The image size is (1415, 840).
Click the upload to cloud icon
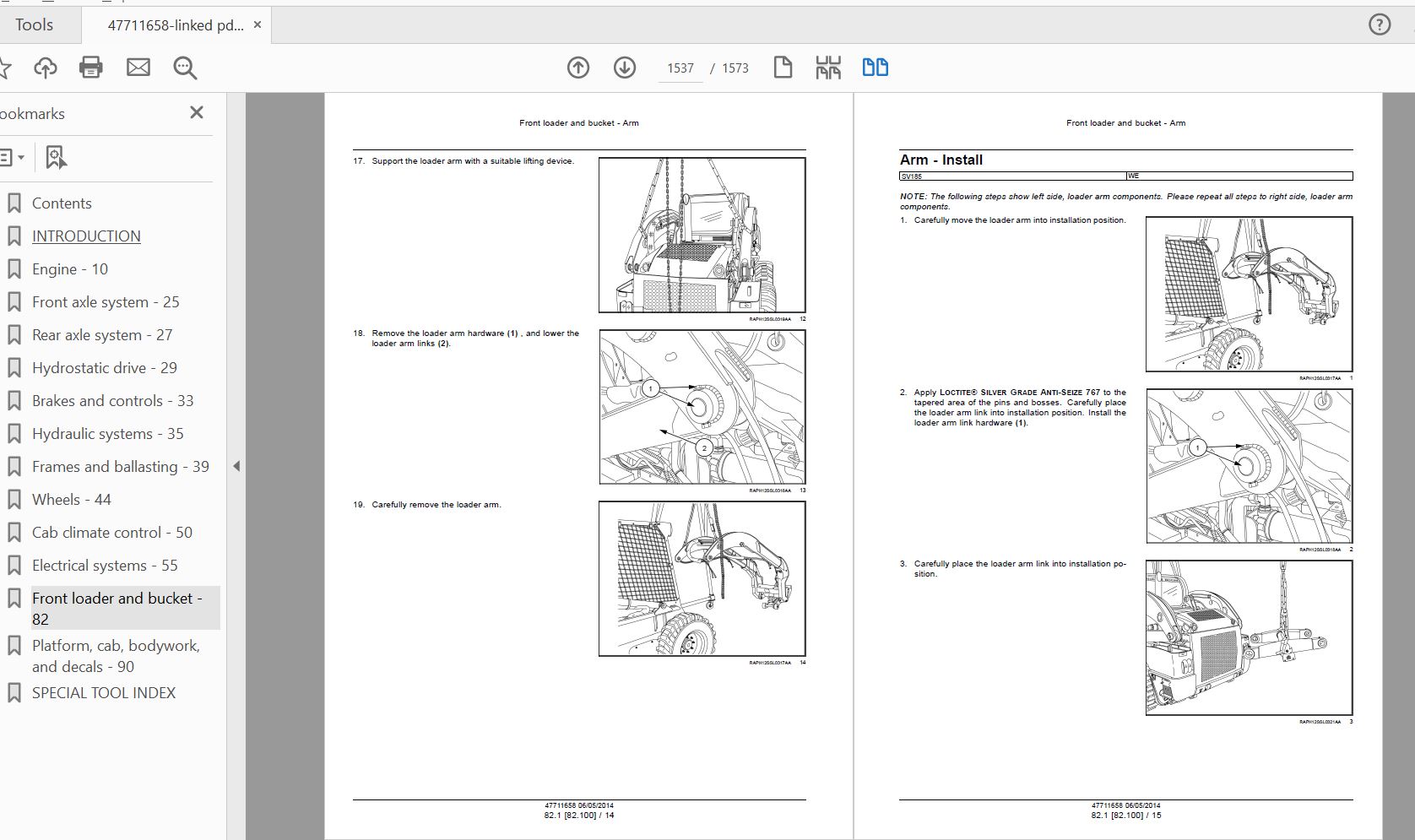tap(46, 68)
